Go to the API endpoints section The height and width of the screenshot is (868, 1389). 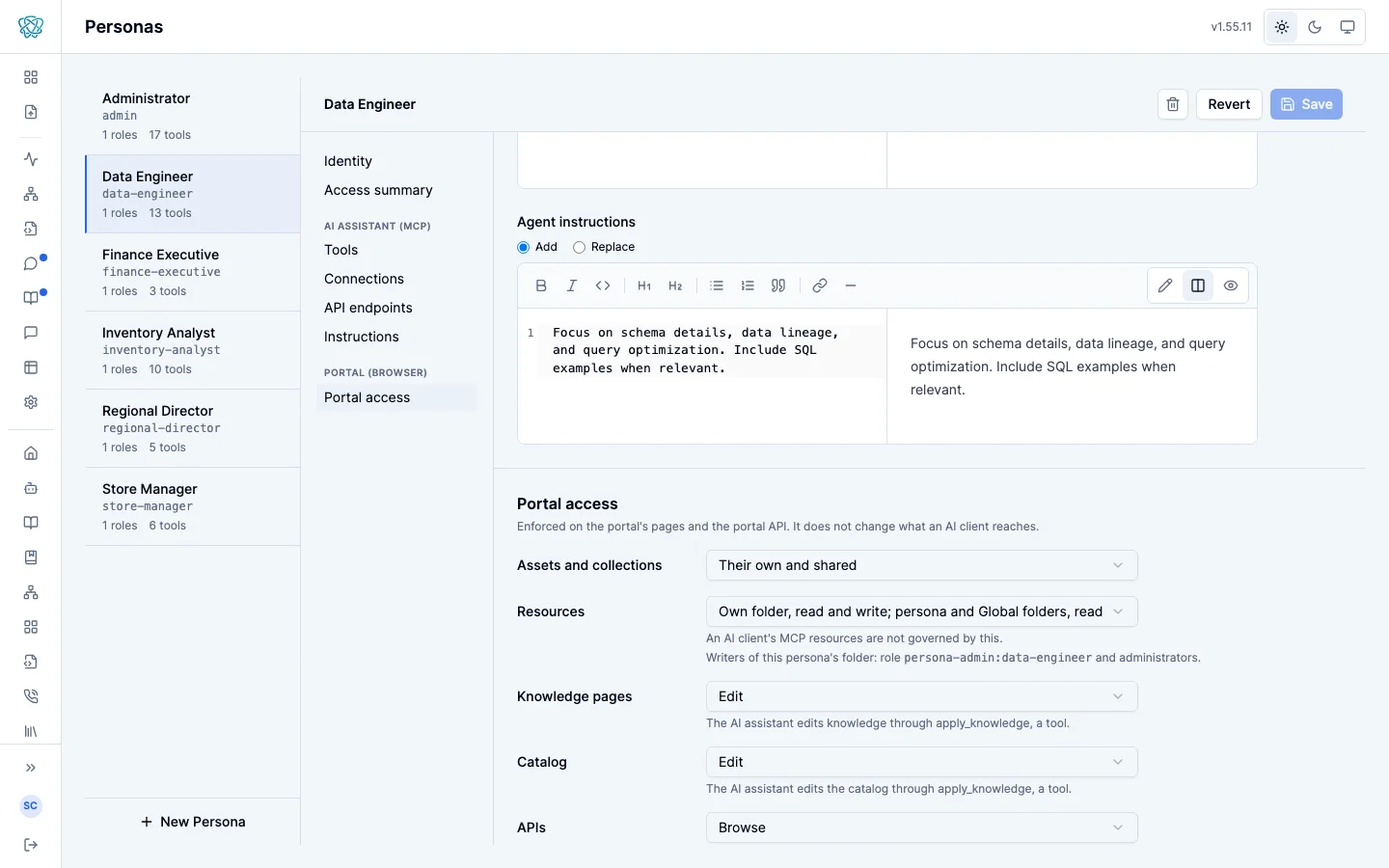(x=396, y=308)
